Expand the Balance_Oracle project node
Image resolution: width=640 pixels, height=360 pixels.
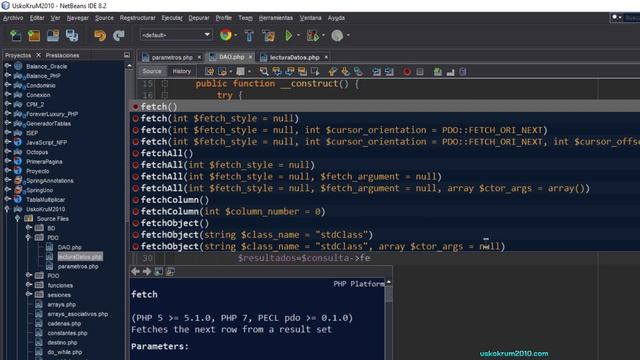tap(7, 66)
